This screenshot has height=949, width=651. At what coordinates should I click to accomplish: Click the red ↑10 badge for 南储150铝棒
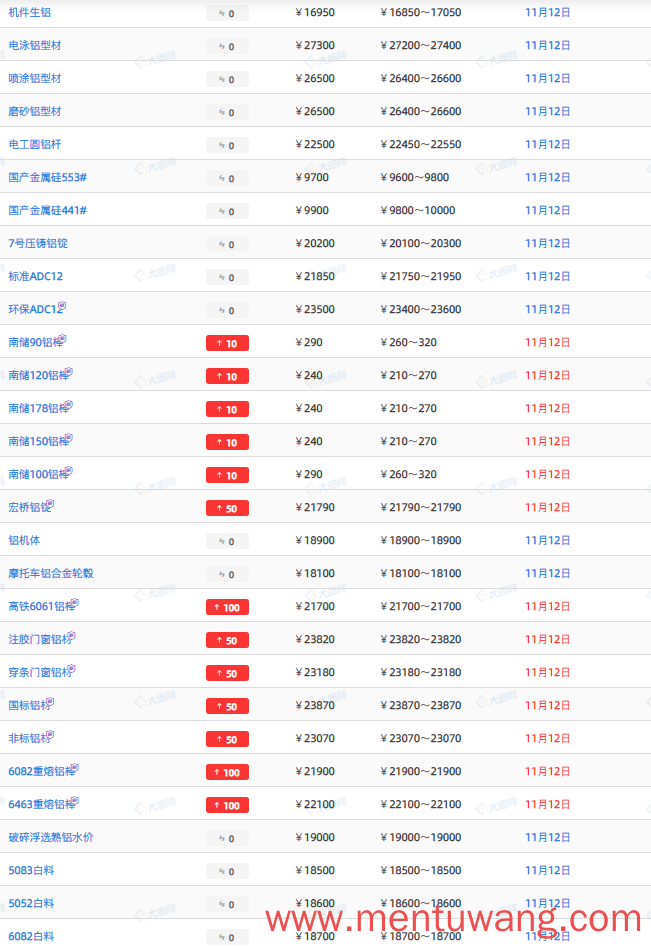coord(227,442)
